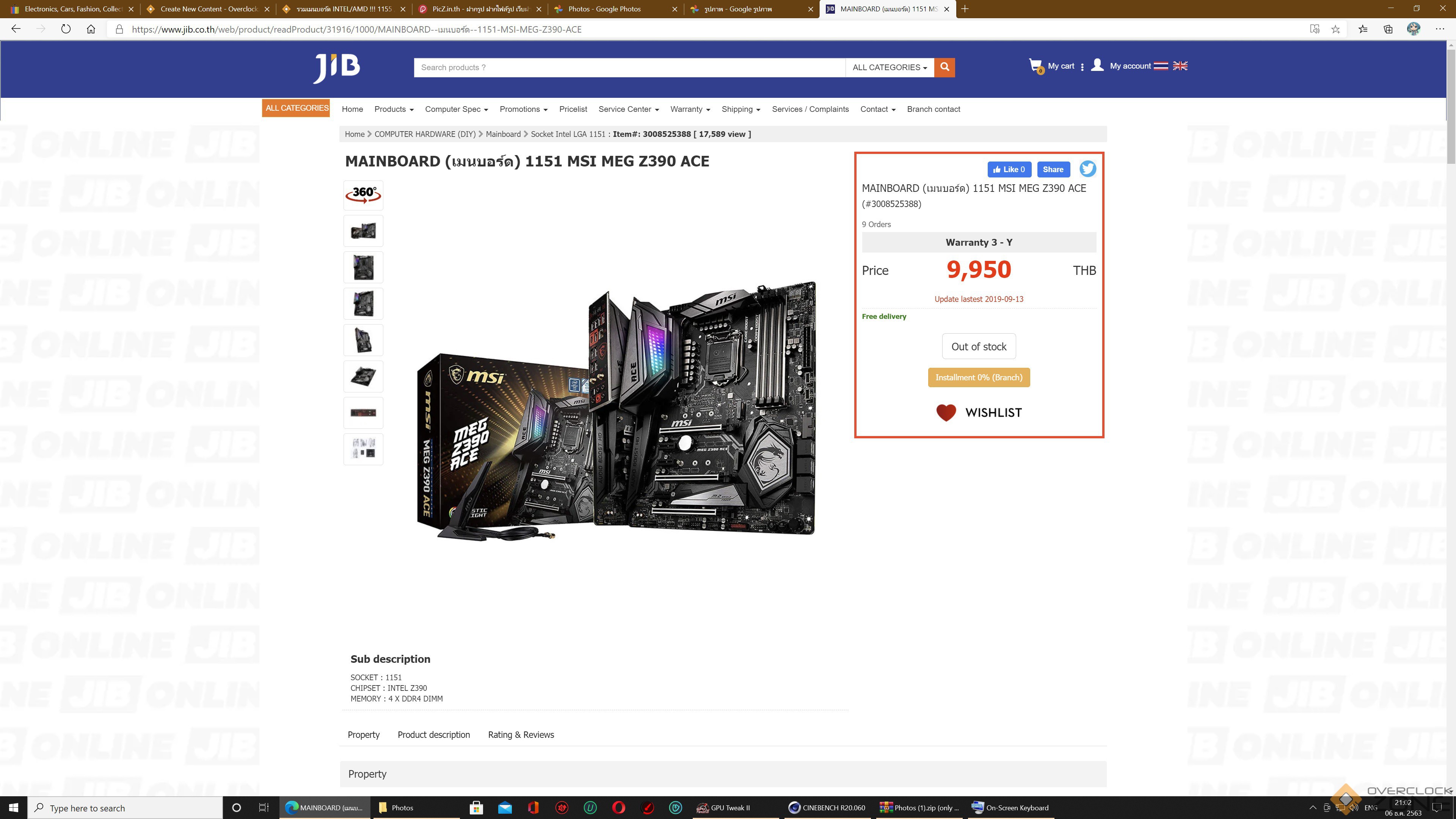Expand the Shipping nav dropdown
The height and width of the screenshot is (819, 1456).
[x=741, y=109]
